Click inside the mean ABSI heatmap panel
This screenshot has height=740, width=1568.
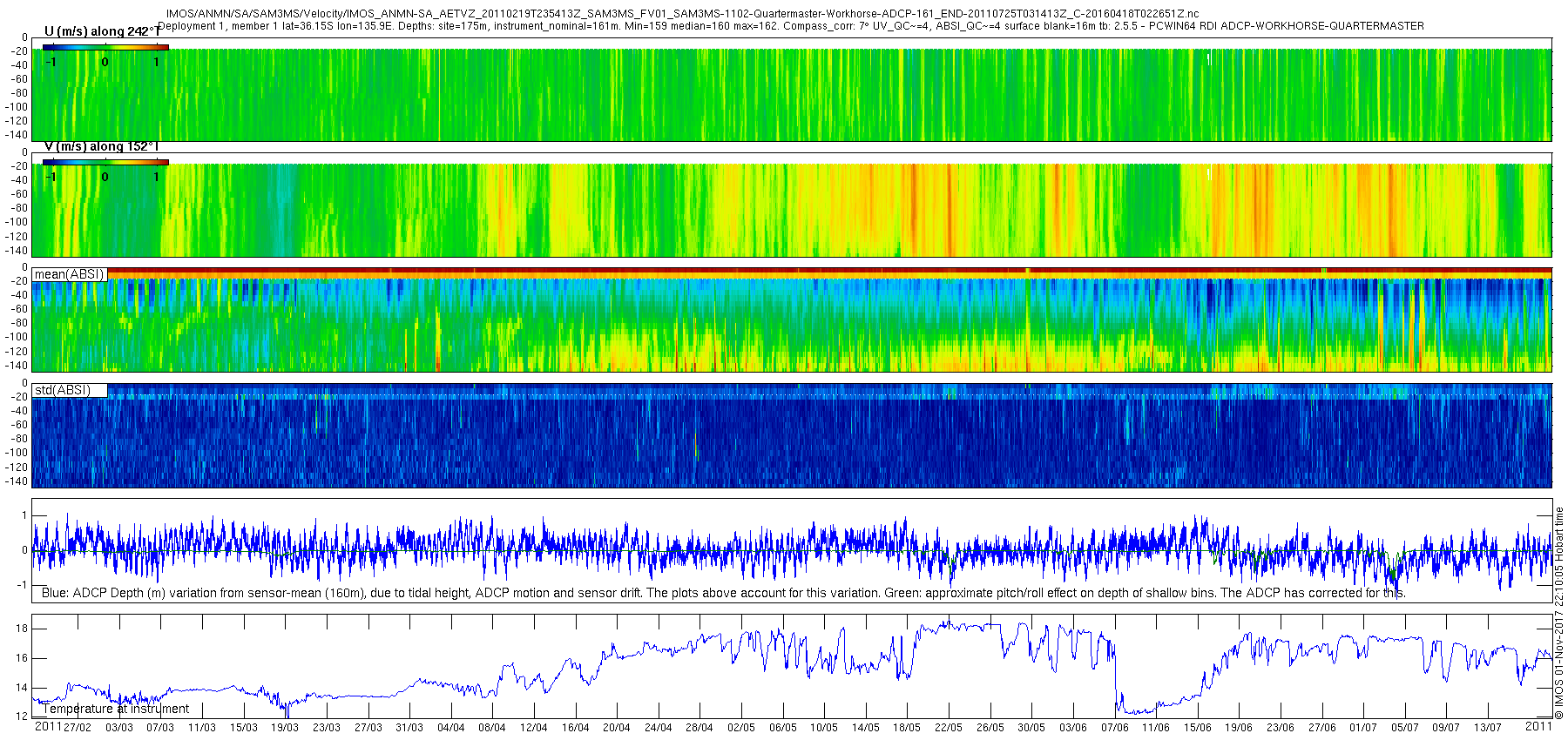[x=792, y=320]
